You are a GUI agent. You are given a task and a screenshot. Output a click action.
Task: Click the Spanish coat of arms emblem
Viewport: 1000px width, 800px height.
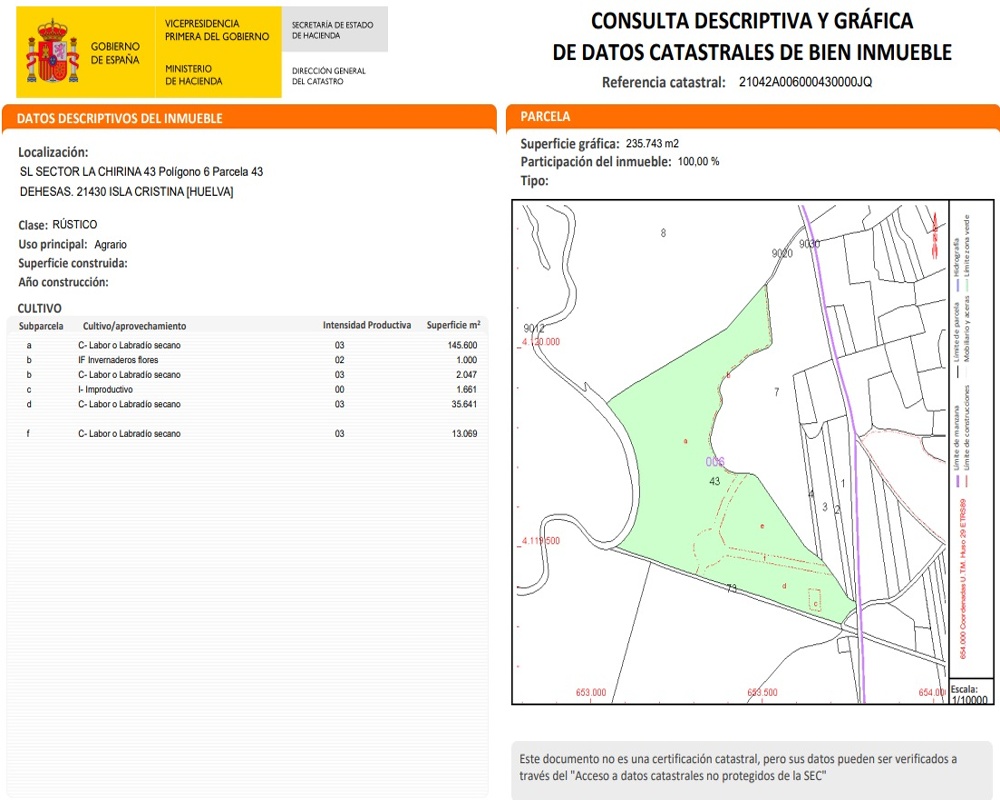[x=52, y=51]
